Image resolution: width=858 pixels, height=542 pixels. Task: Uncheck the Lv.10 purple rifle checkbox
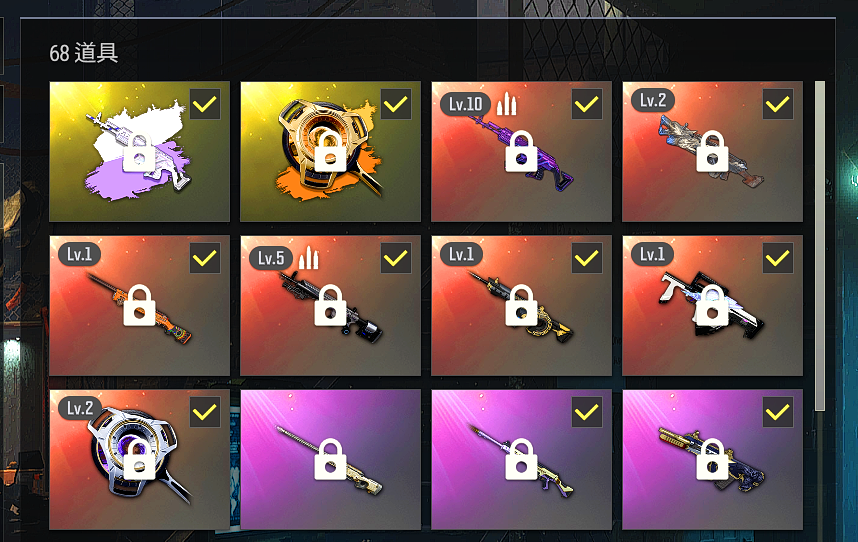(x=587, y=104)
